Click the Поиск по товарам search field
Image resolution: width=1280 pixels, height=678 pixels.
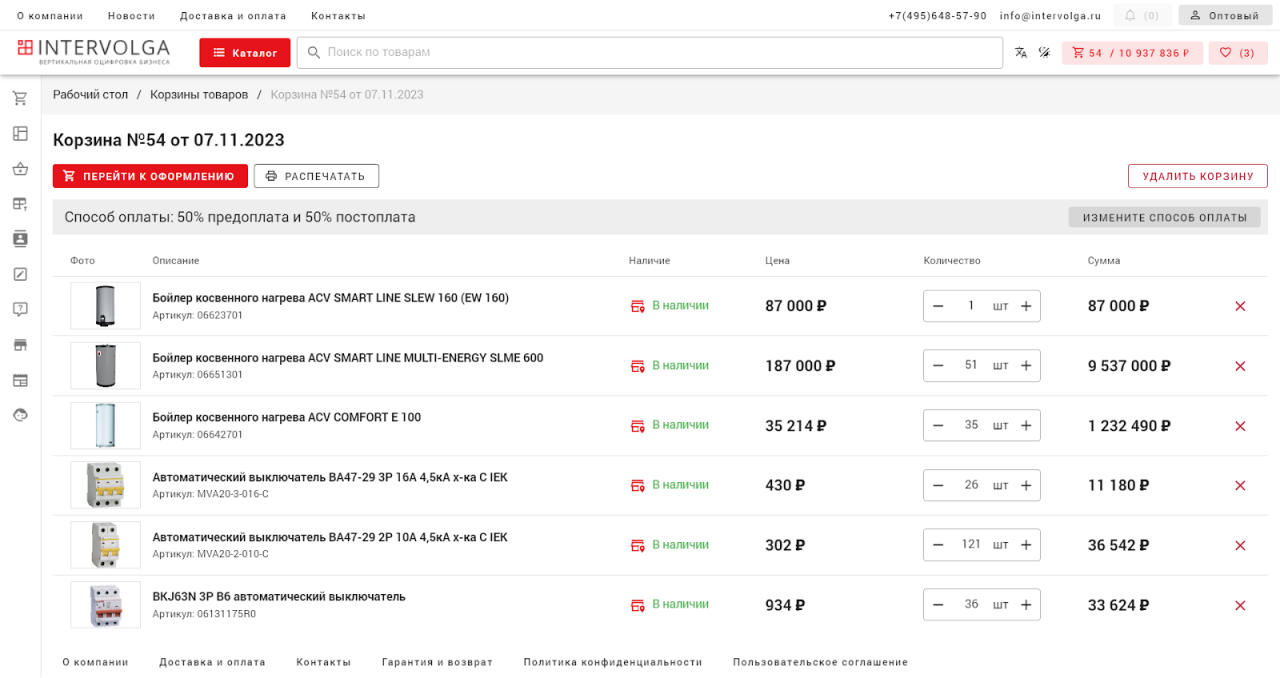click(x=650, y=53)
